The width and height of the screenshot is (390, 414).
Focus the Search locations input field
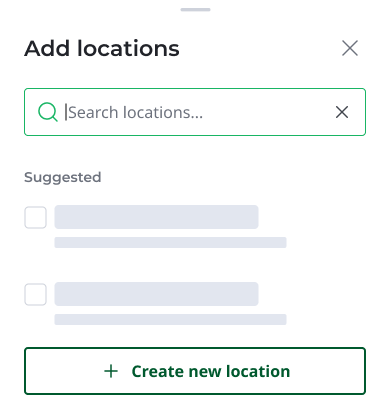pos(195,112)
